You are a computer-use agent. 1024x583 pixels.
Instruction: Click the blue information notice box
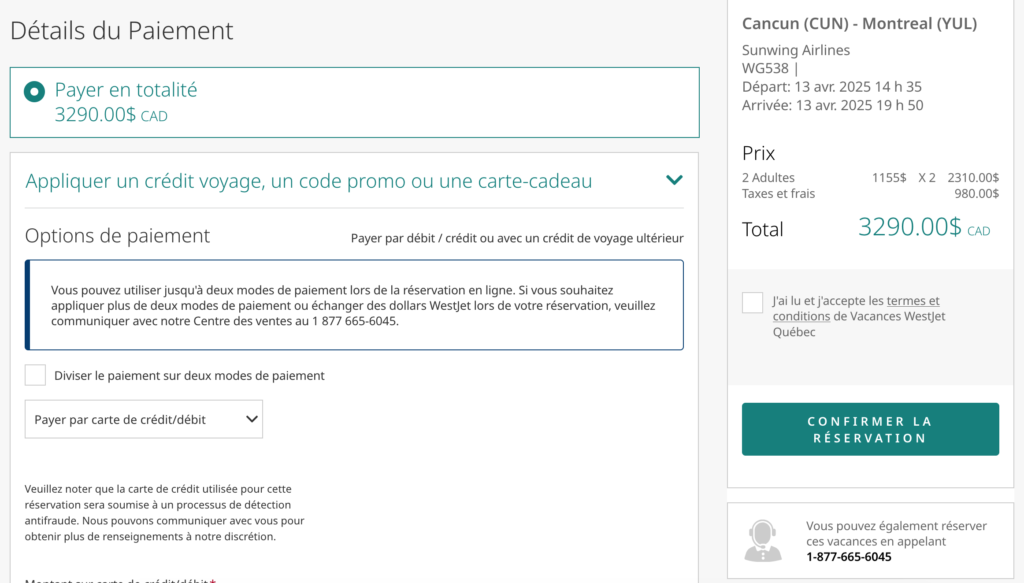click(x=354, y=305)
